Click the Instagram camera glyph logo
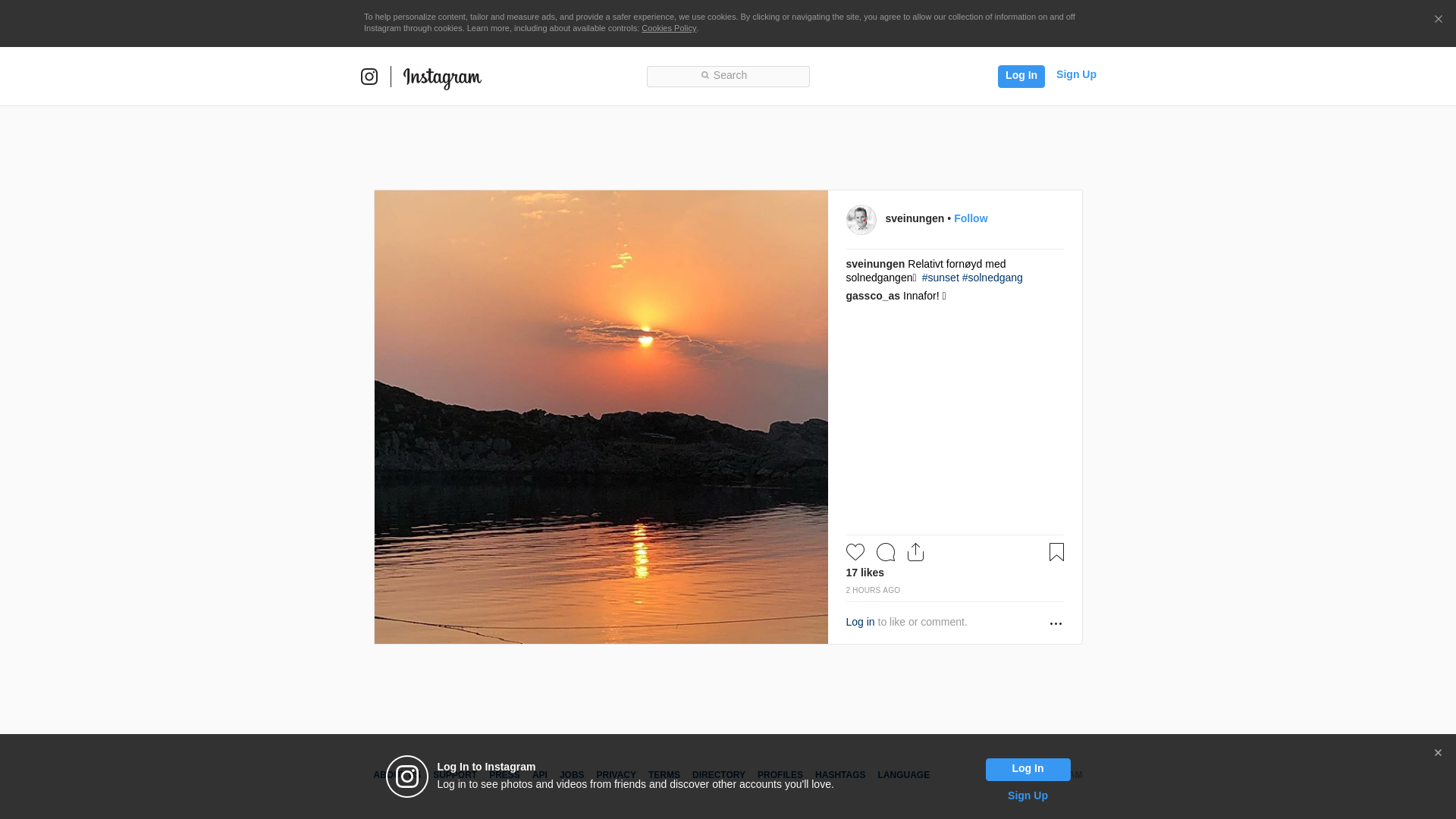Image resolution: width=1456 pixels, height=819 pixels. [369, 77]
